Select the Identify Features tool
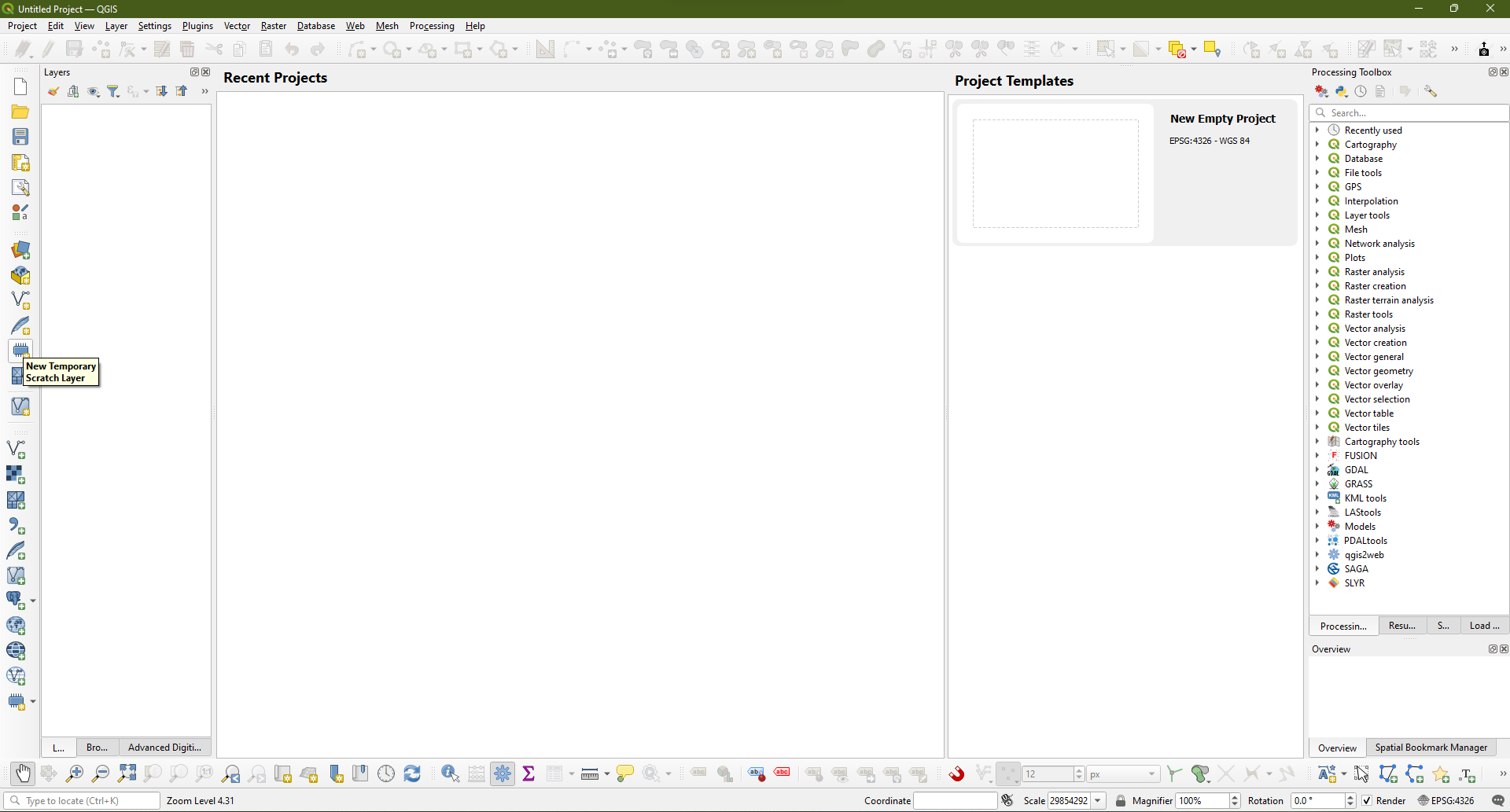This screenshot has width=1510, height=812. pos(450,773)
